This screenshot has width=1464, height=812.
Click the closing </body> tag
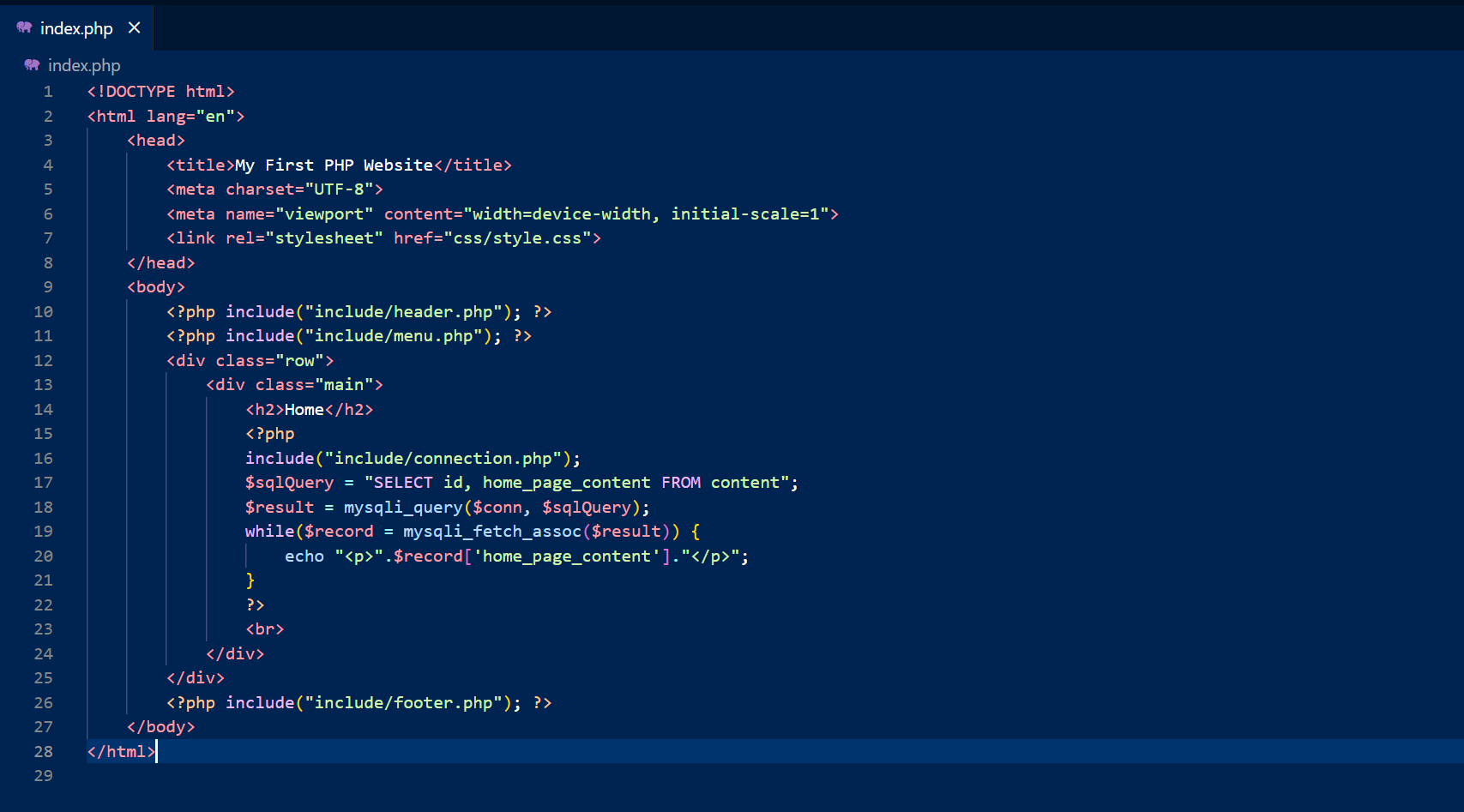click(161, 727)
